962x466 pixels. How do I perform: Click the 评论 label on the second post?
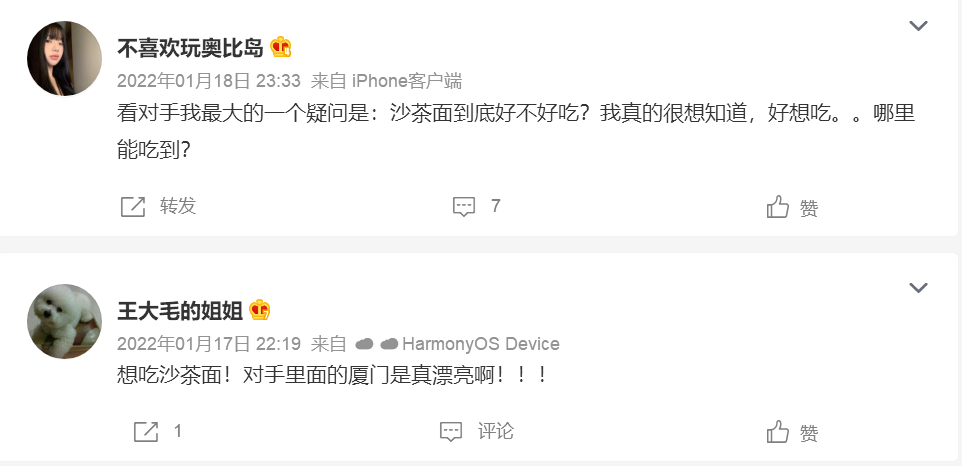(x=496, y=431)
